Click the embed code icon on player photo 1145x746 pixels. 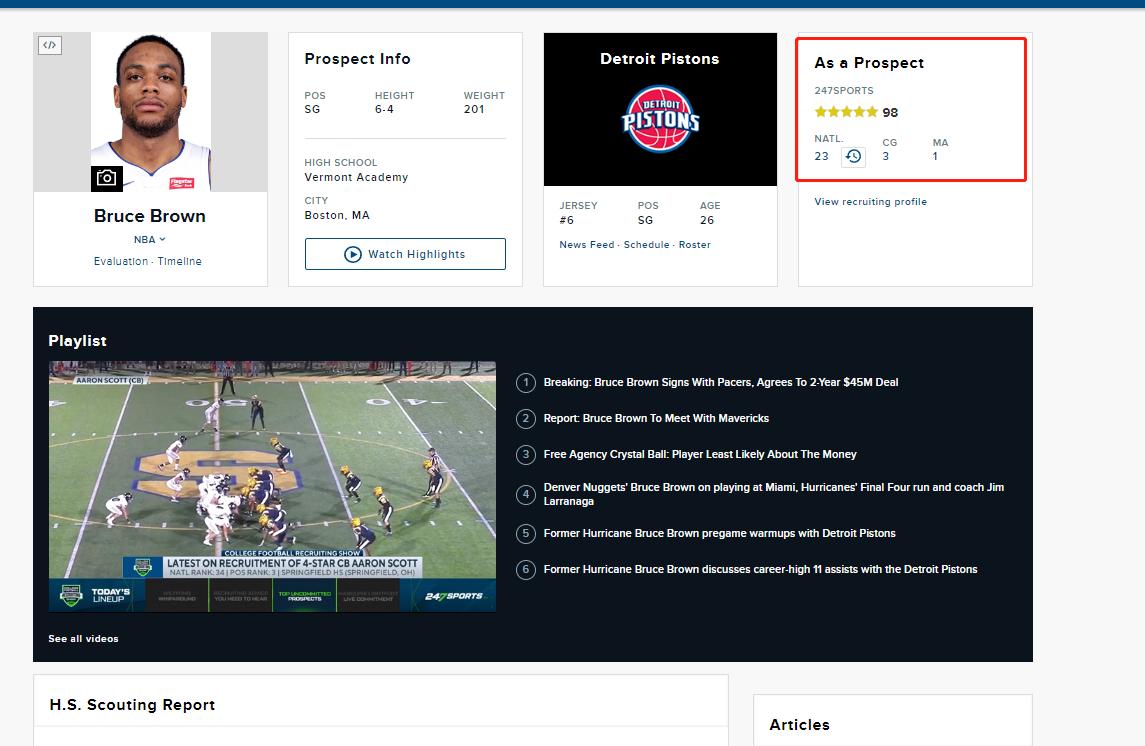coord(50,45)
